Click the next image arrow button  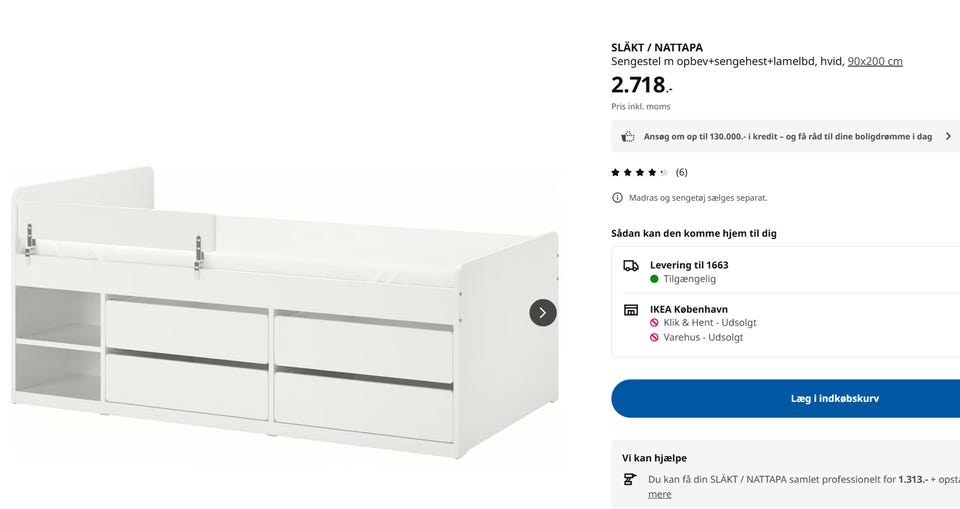[x=542, y=312]
